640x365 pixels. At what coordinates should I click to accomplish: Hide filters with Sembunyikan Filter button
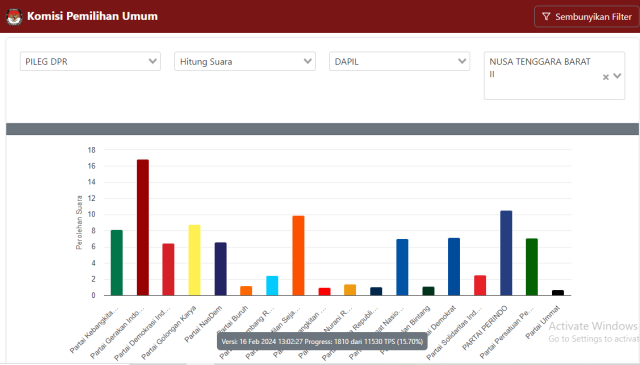587,17
